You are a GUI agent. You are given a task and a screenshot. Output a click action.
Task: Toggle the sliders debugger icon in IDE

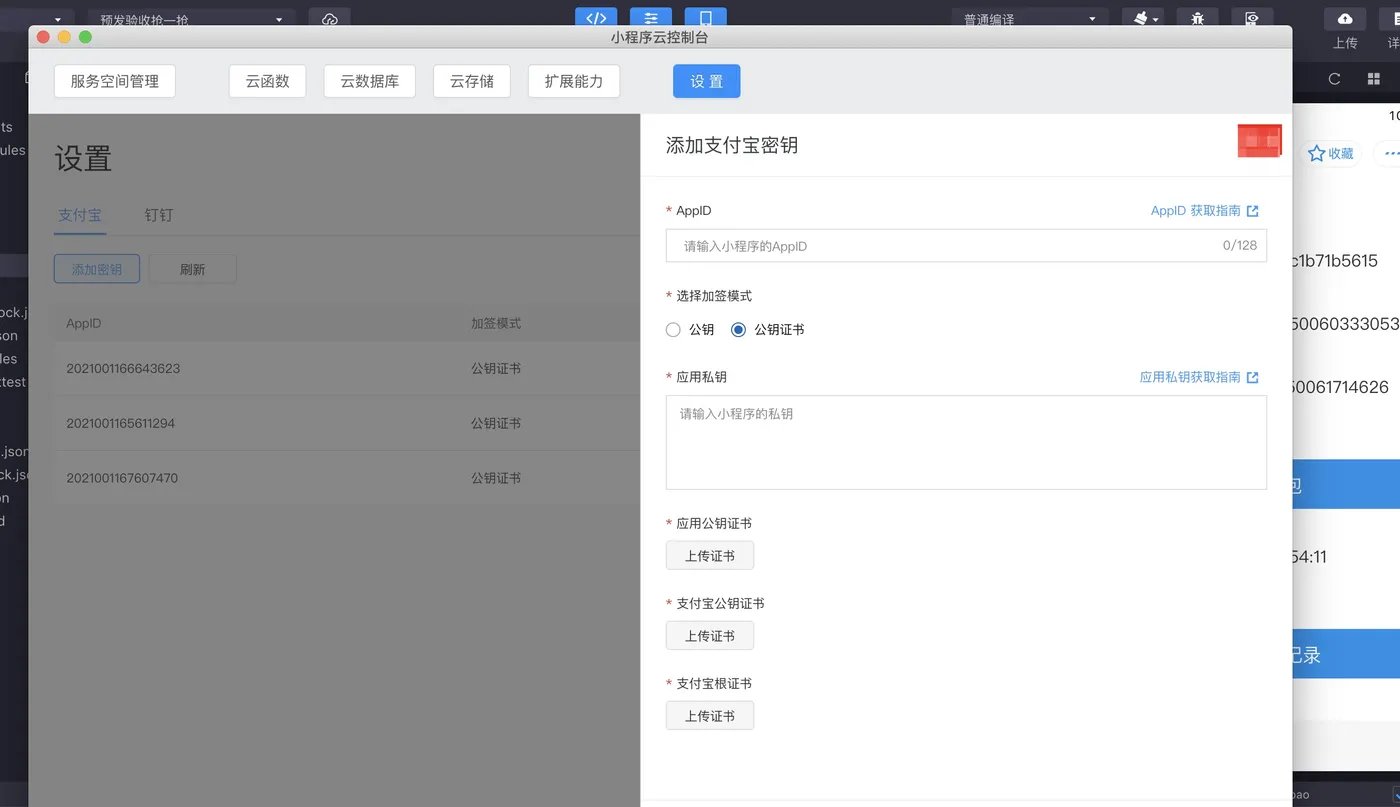pos(651,17)
